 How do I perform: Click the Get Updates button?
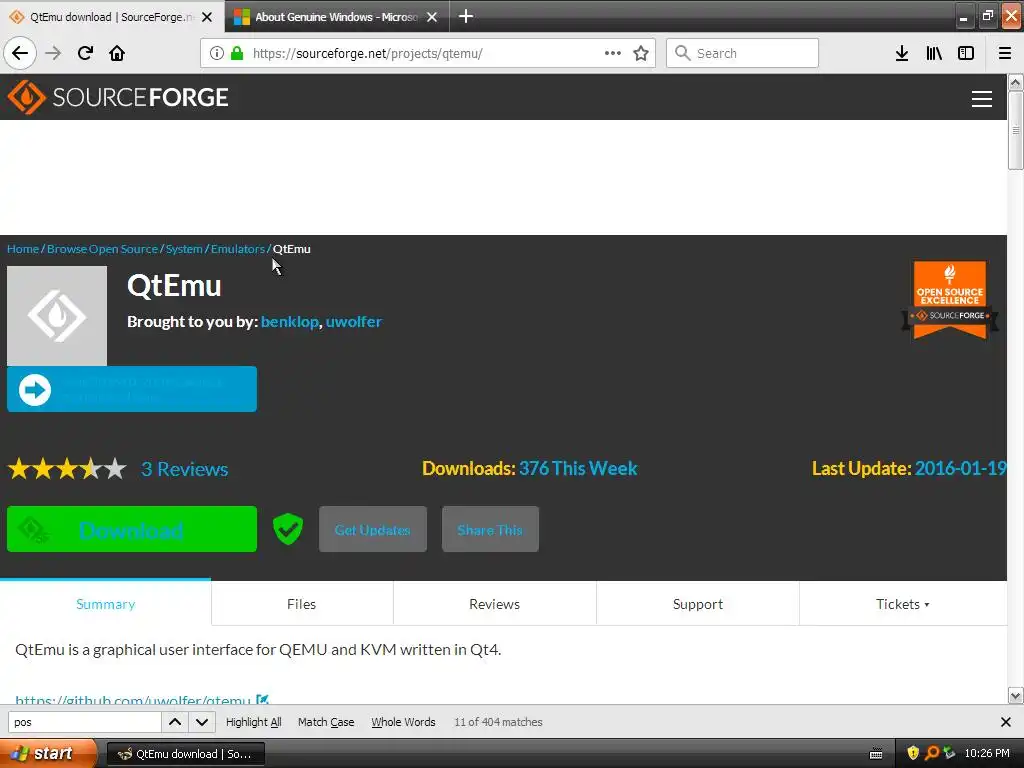[372, 529]
